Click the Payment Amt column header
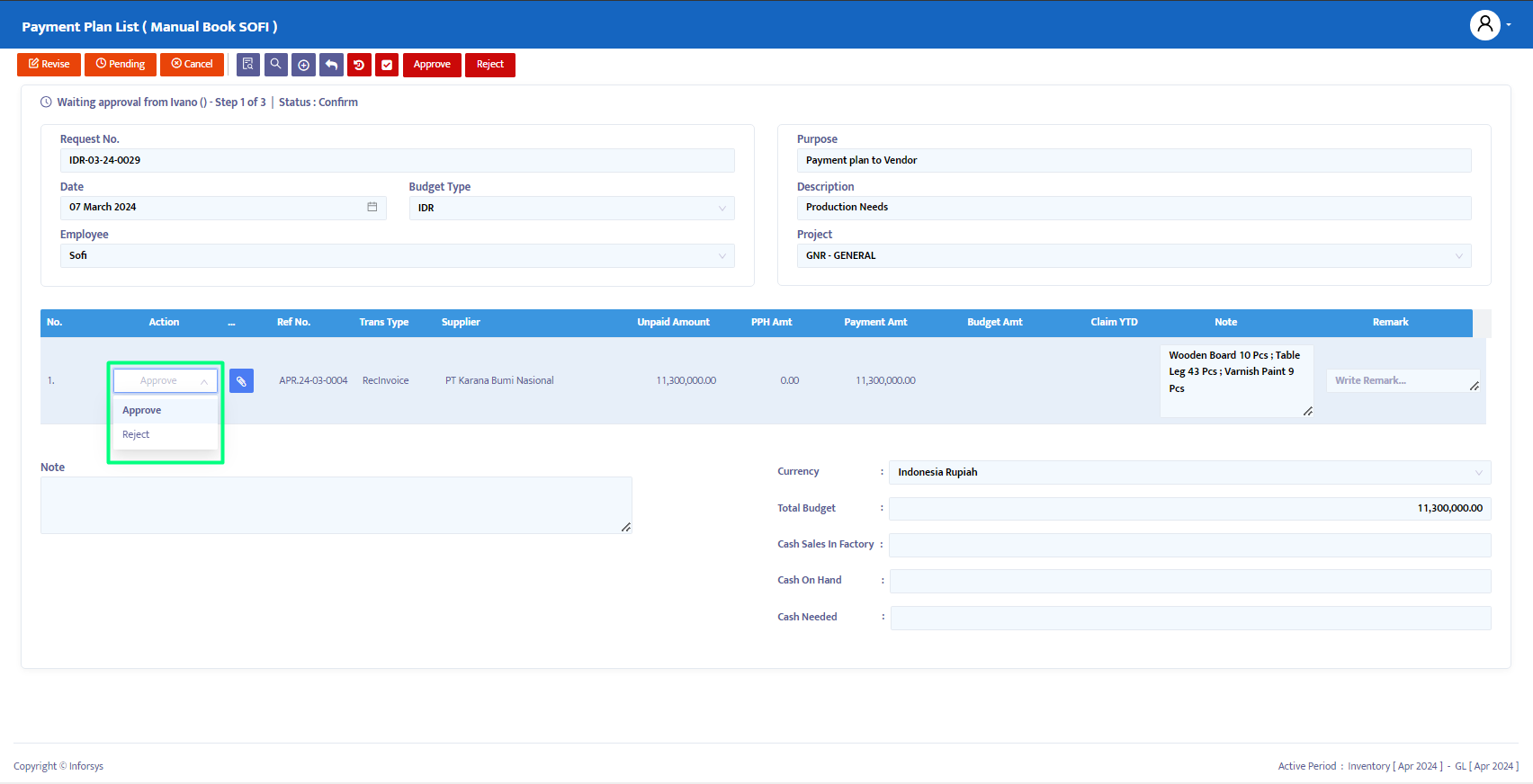The width and height of the screenshot is (1533, 784). tap(875, 322)
